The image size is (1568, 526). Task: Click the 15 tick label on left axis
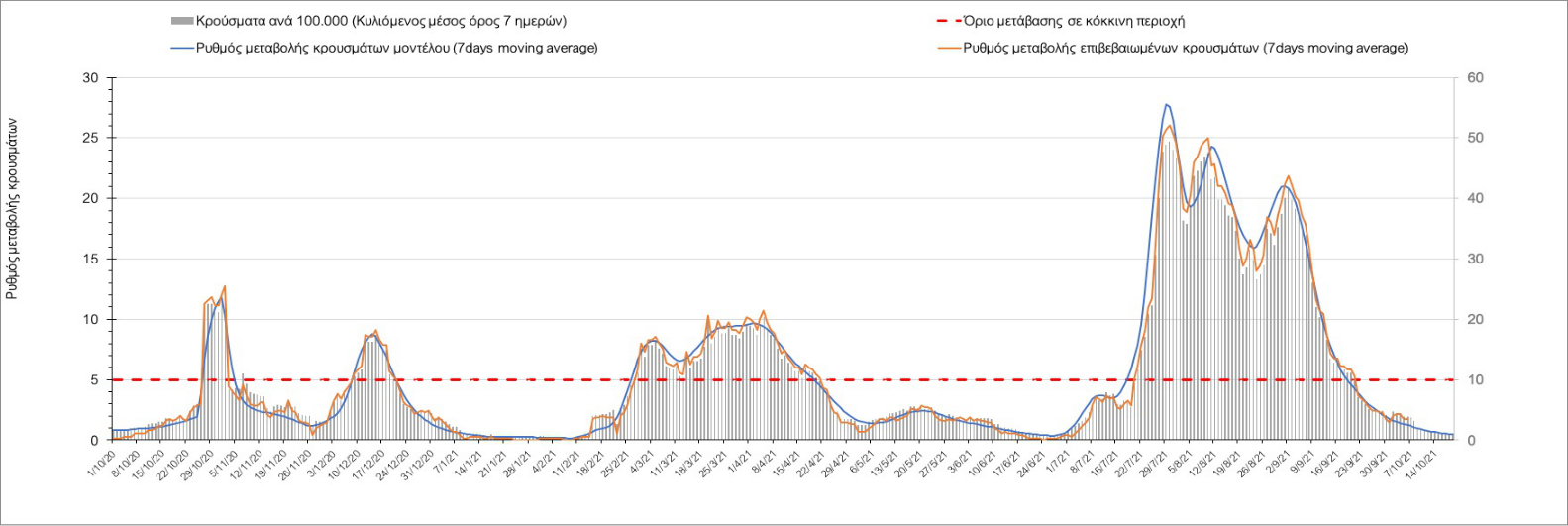(x=91, y=260)
